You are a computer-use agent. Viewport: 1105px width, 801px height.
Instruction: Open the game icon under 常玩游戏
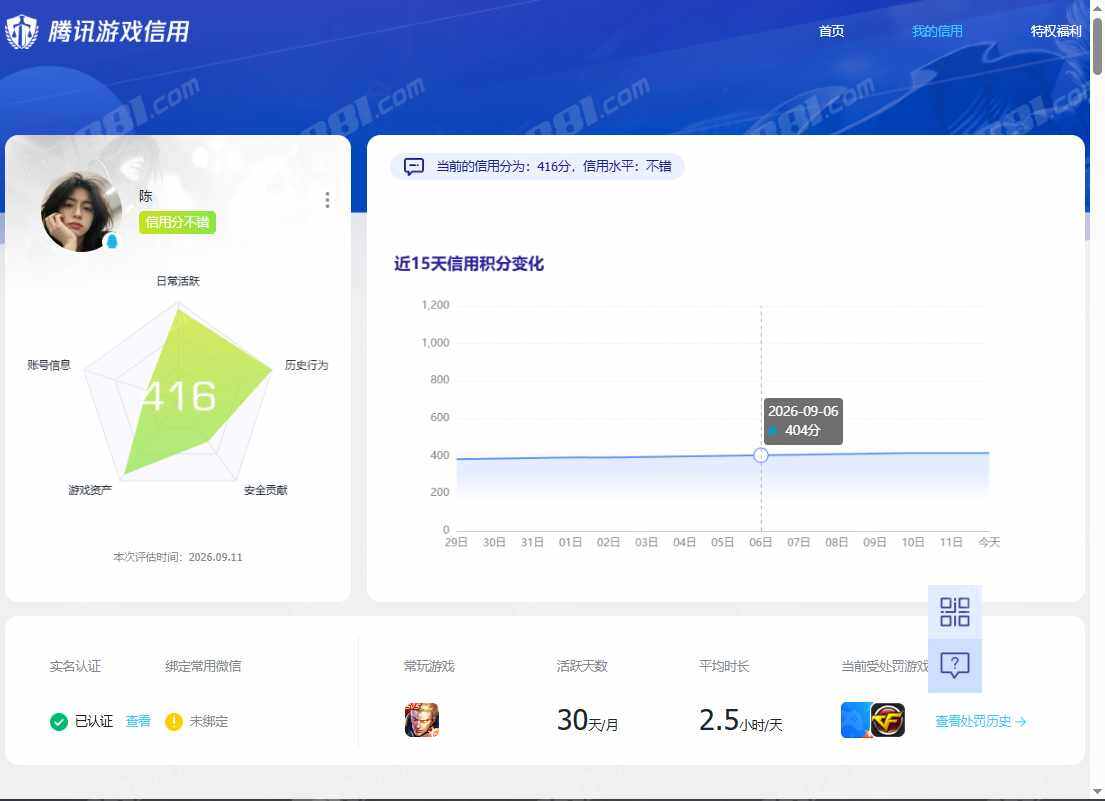point(421,720)
